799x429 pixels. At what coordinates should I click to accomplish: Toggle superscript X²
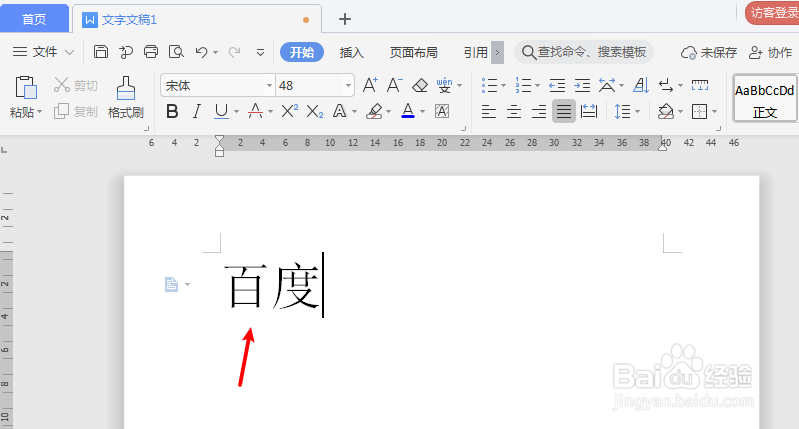pos(289,111)
